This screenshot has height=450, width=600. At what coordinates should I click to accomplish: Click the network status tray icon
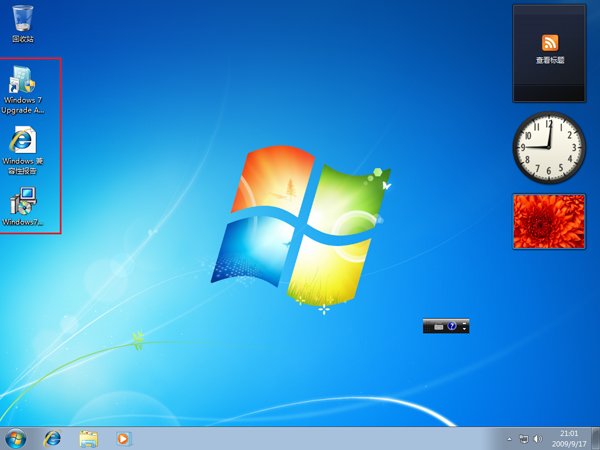tap(523, 439)
